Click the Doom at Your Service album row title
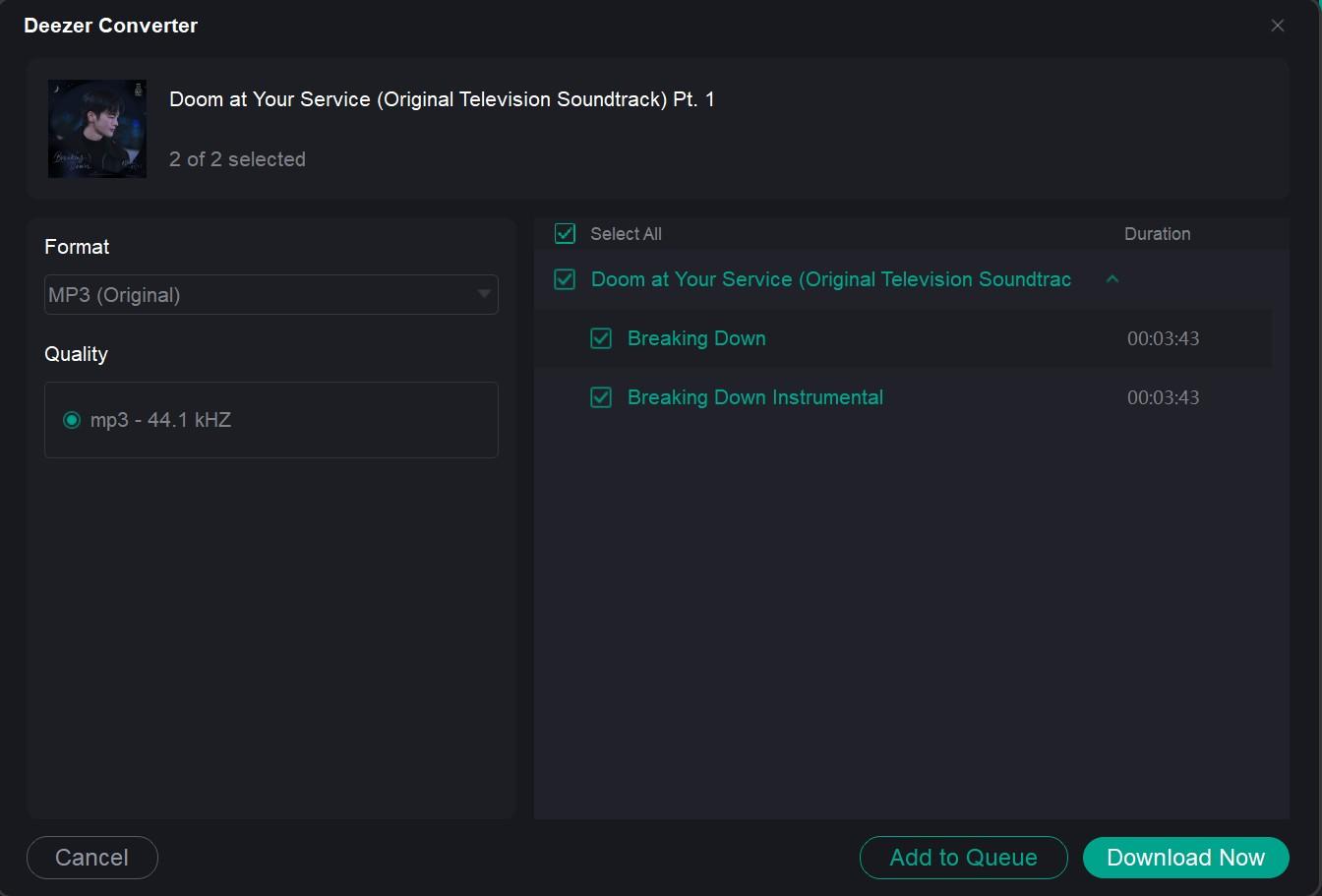 (831, 279)
